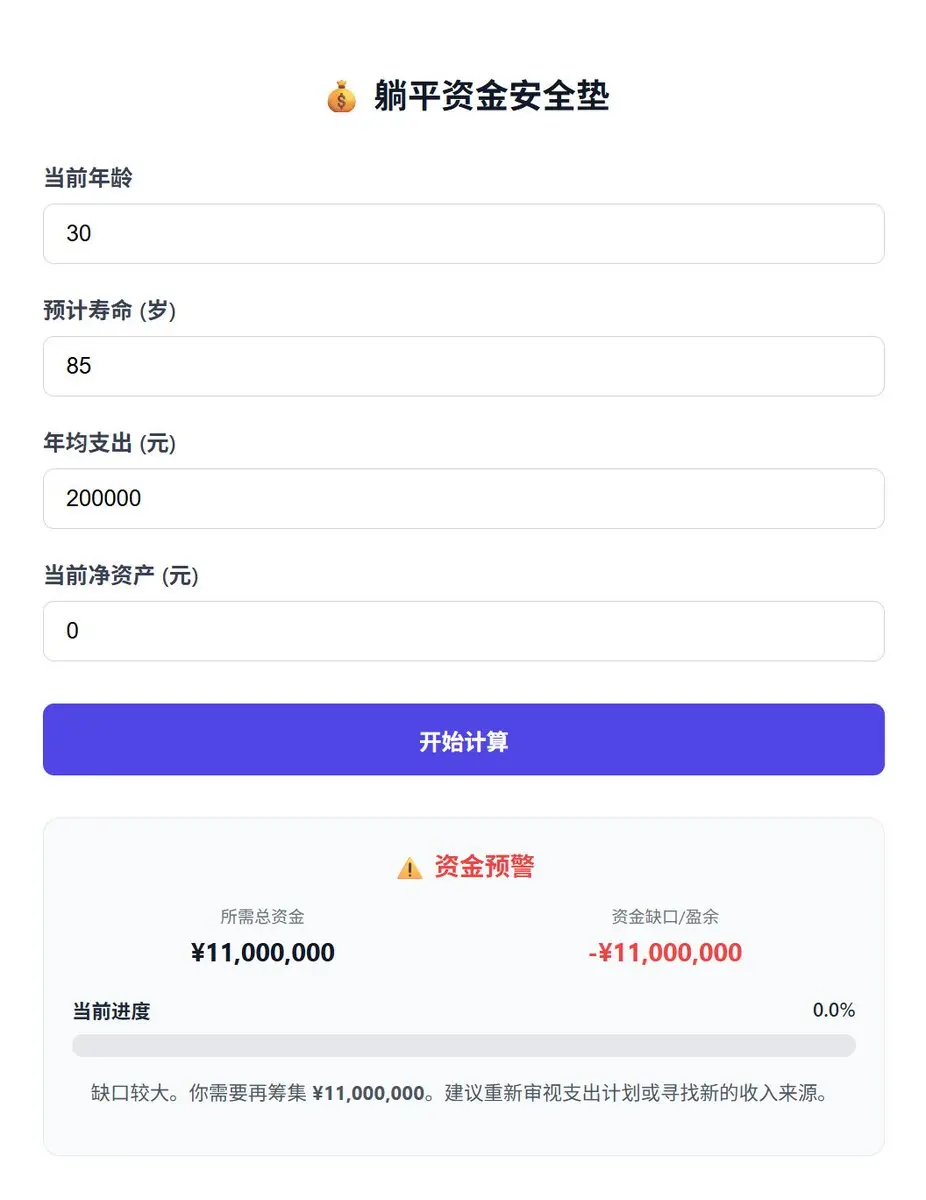The image size is (926, 1200).
Task: Click the 资金缺口/盈余 caption
Action: click(665, 916)
